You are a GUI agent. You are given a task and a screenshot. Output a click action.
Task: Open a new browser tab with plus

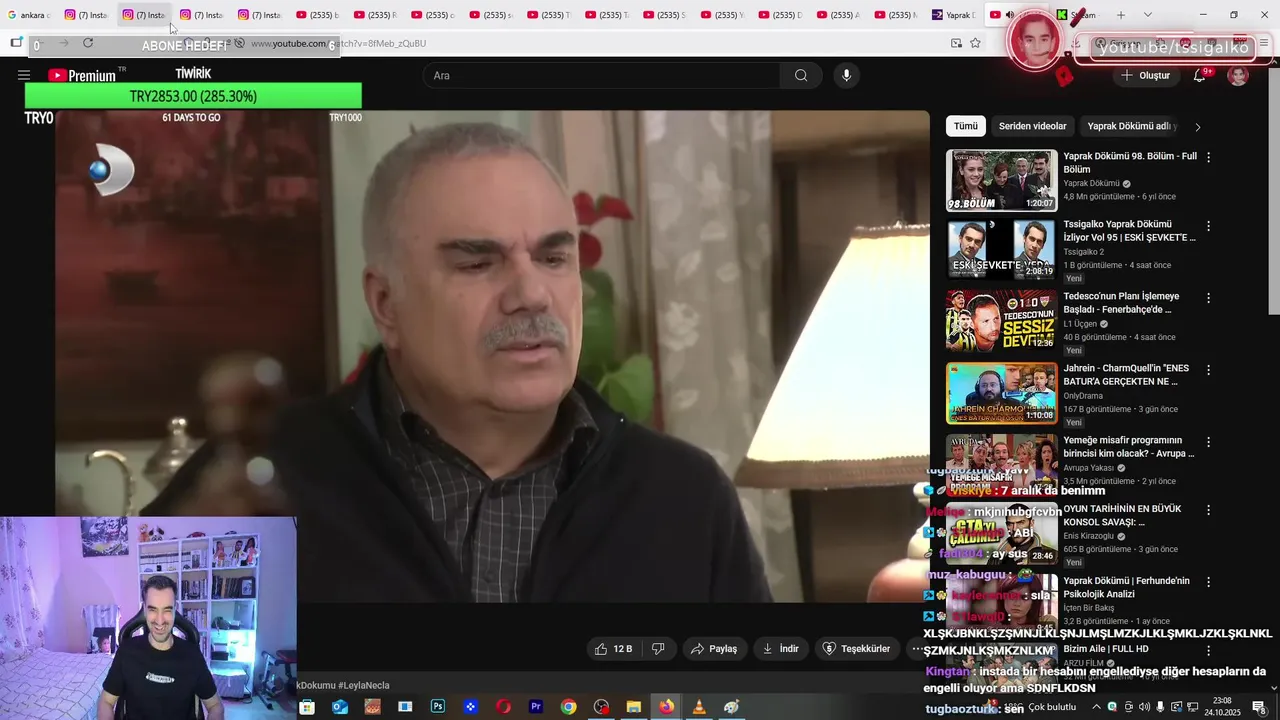coord(1121,15)
